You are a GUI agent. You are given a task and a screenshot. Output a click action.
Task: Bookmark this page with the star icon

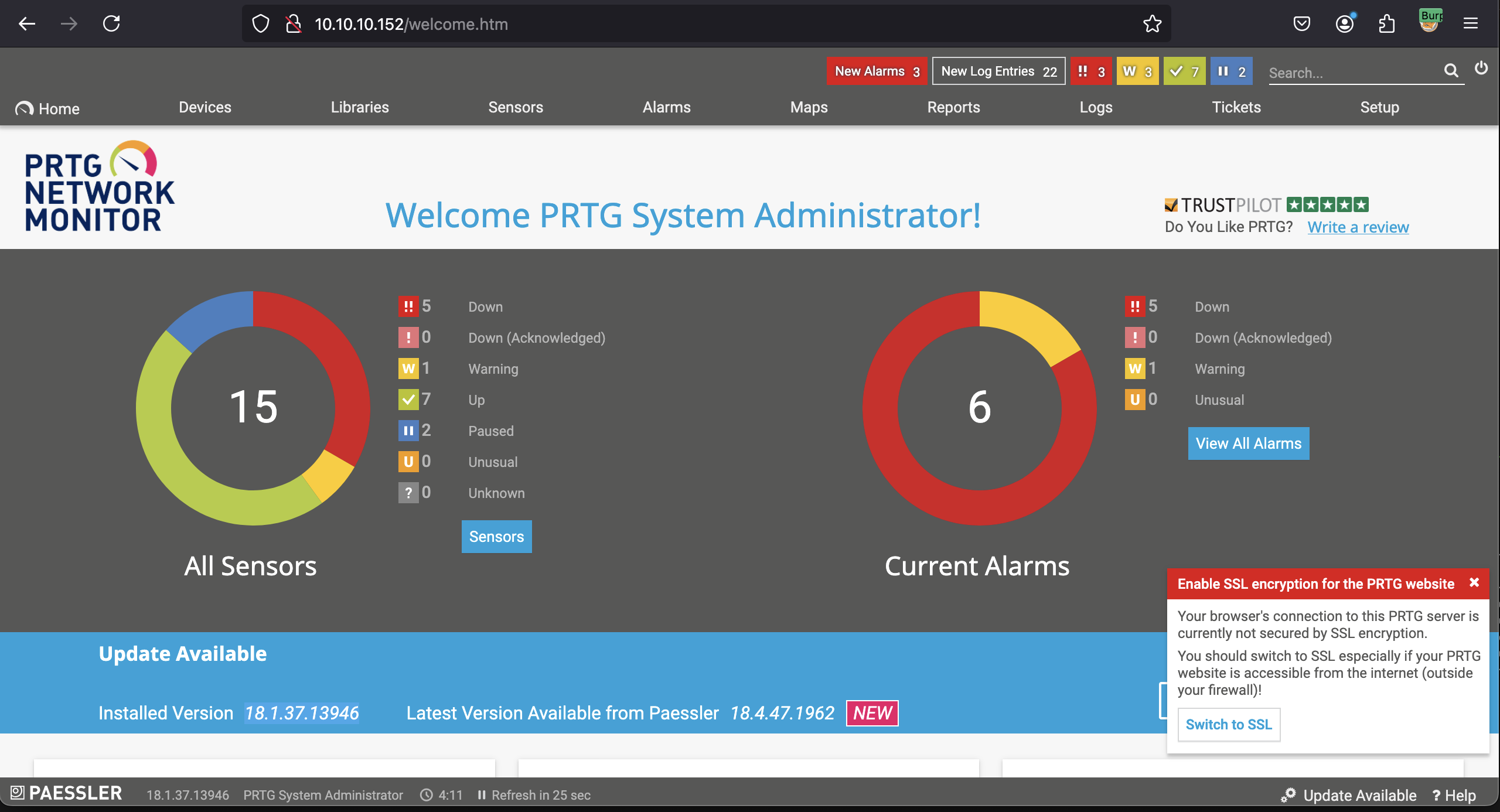pyautogui.click(x=1152, y=23)
